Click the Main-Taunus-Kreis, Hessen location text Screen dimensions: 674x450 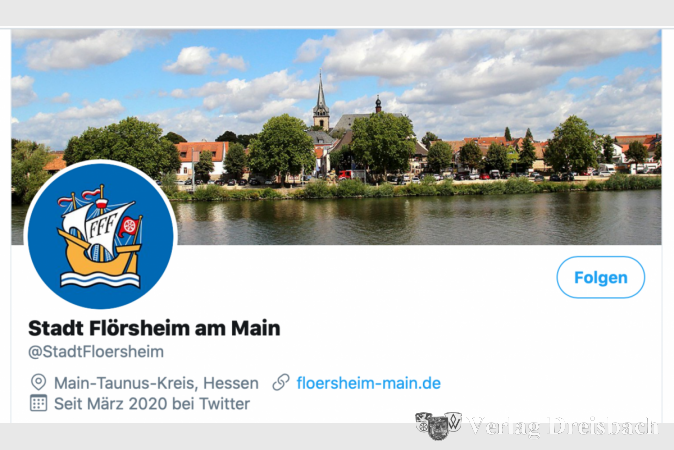click(156, 383)
